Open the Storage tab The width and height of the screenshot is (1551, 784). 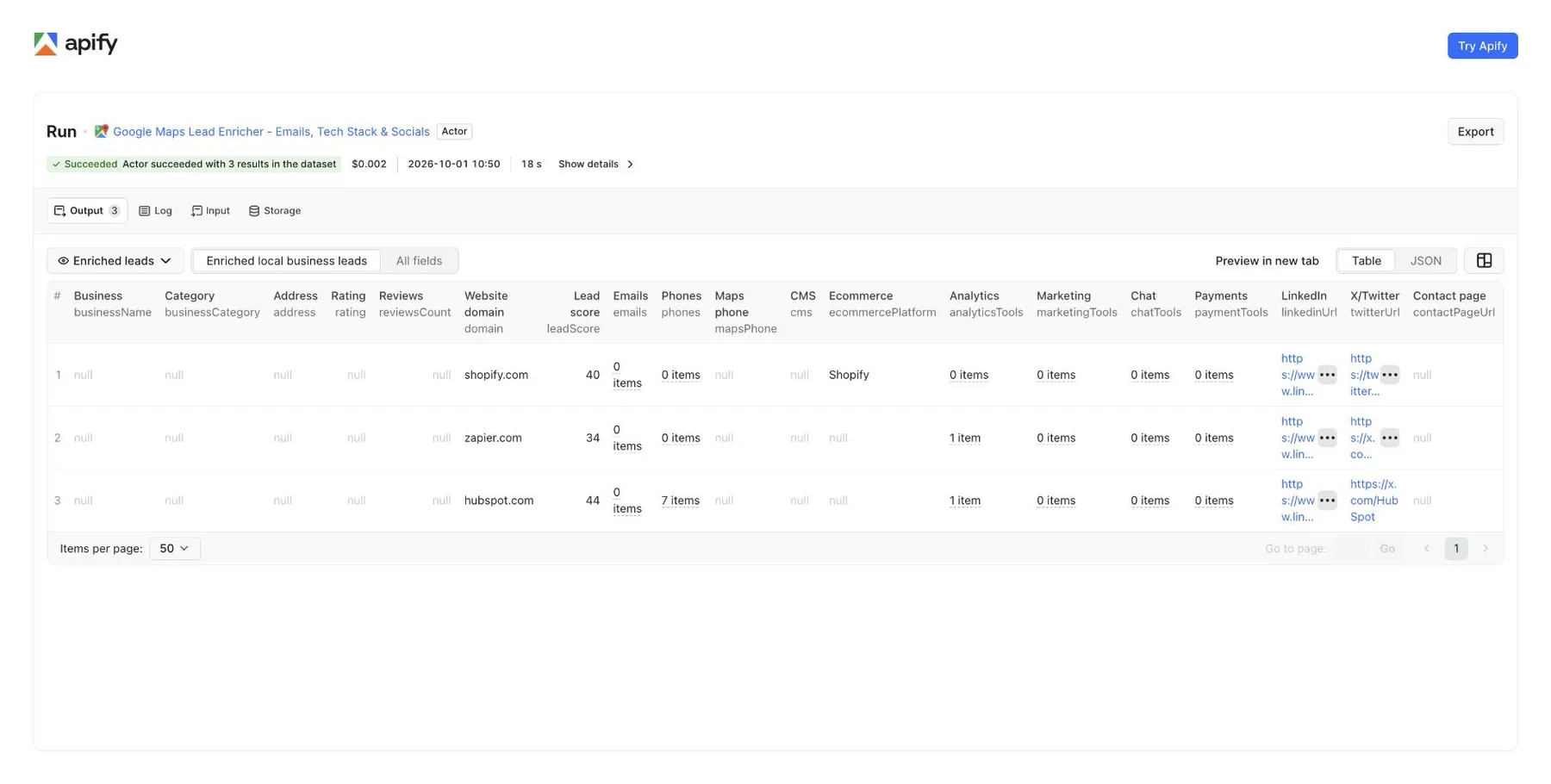275,210
